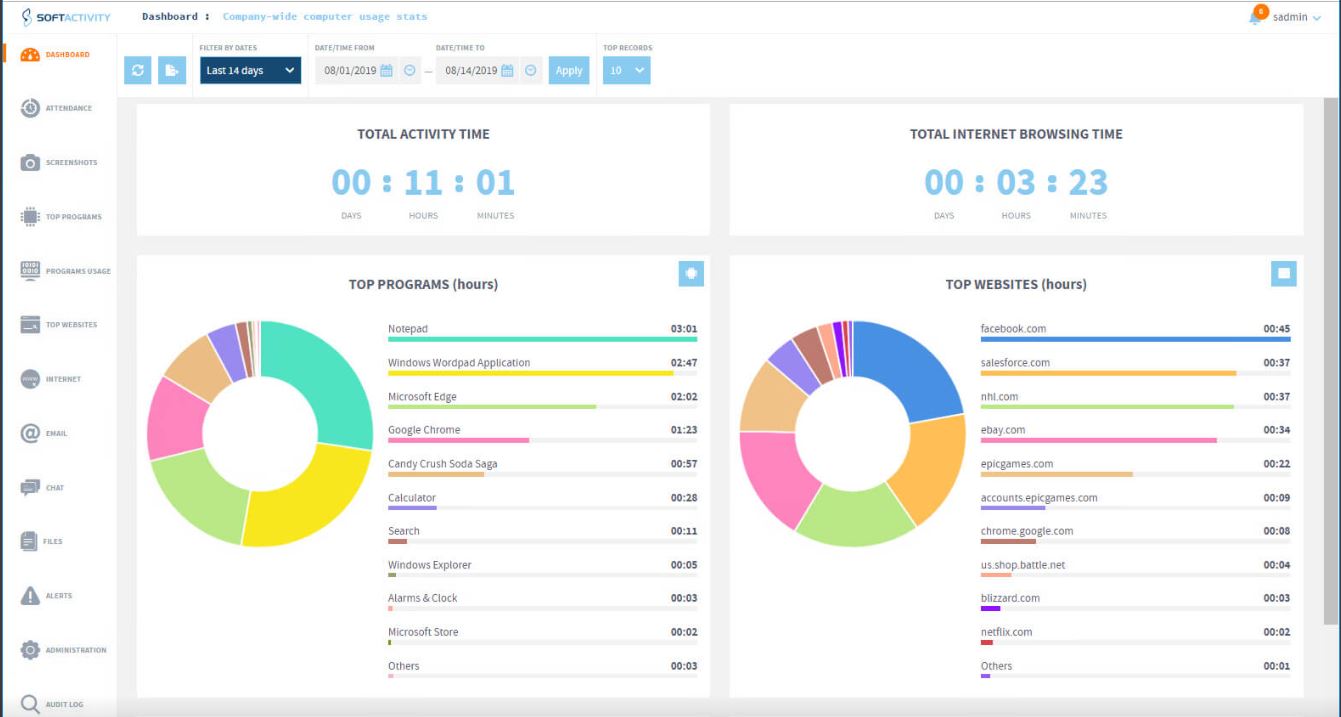The image size is (1341, 717).
Task: Click the Attendance clock icon in sidebar
Action: pyautogui.click(x=30, y=108)
